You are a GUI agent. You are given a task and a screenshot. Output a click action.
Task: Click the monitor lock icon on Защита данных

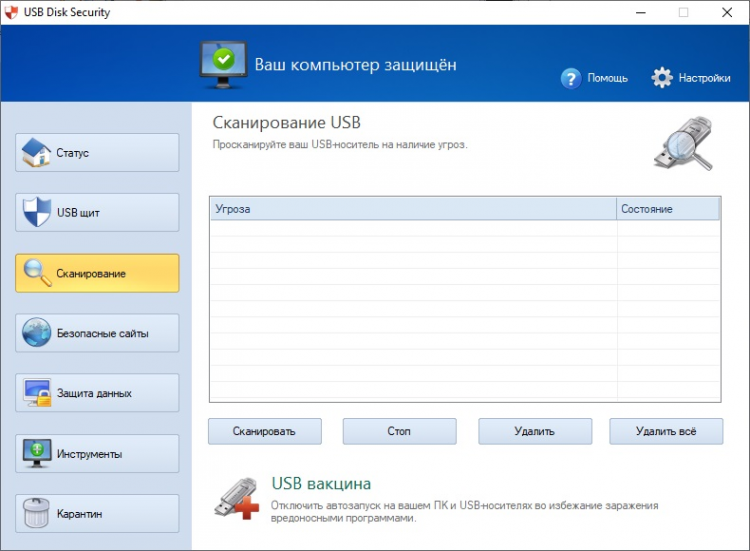(37, 393)
